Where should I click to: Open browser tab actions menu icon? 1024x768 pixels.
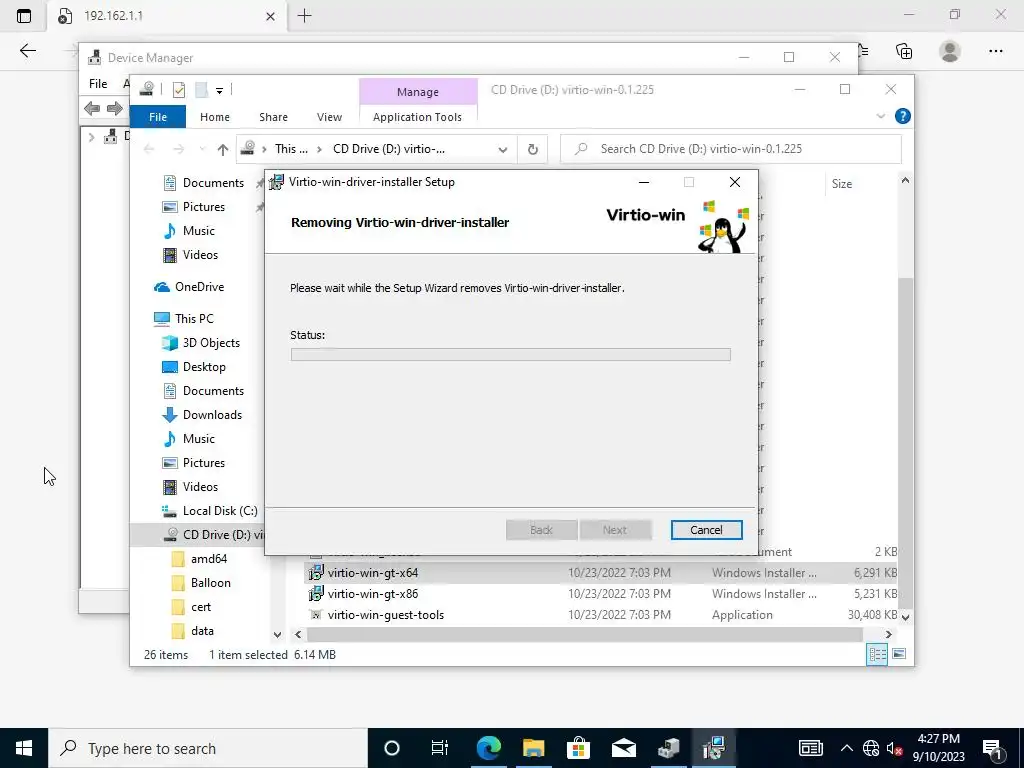[24, 16]
